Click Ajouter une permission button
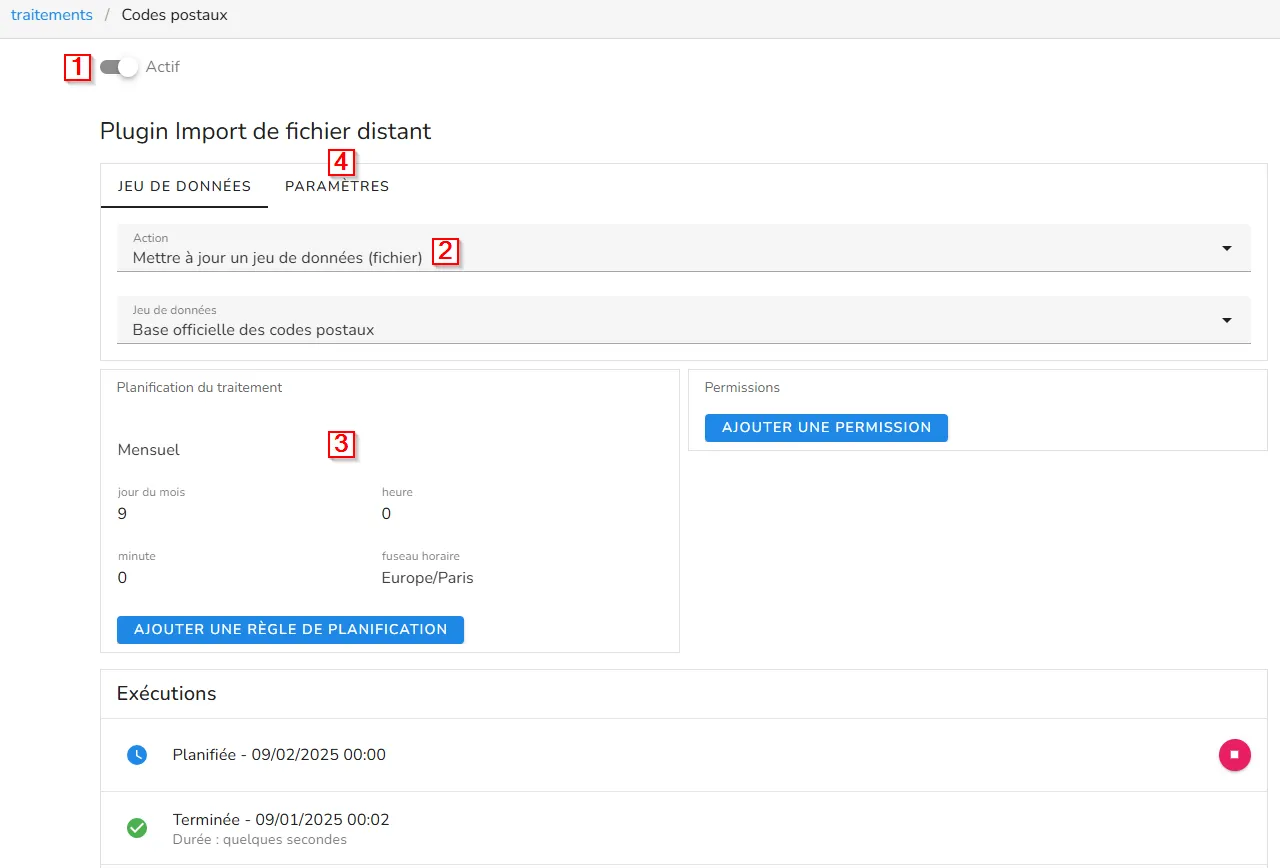This screenshot has height=868, width=1280. click(826, 427)
